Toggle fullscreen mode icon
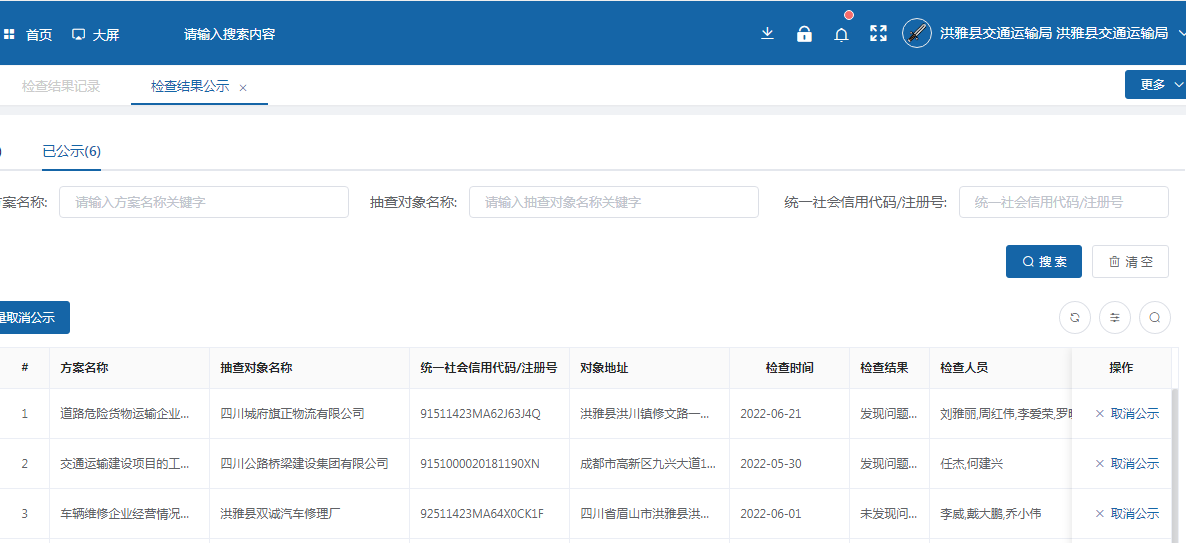This screenshot has height=543, width=1186. pyautogui.click(x=878, y=34)
